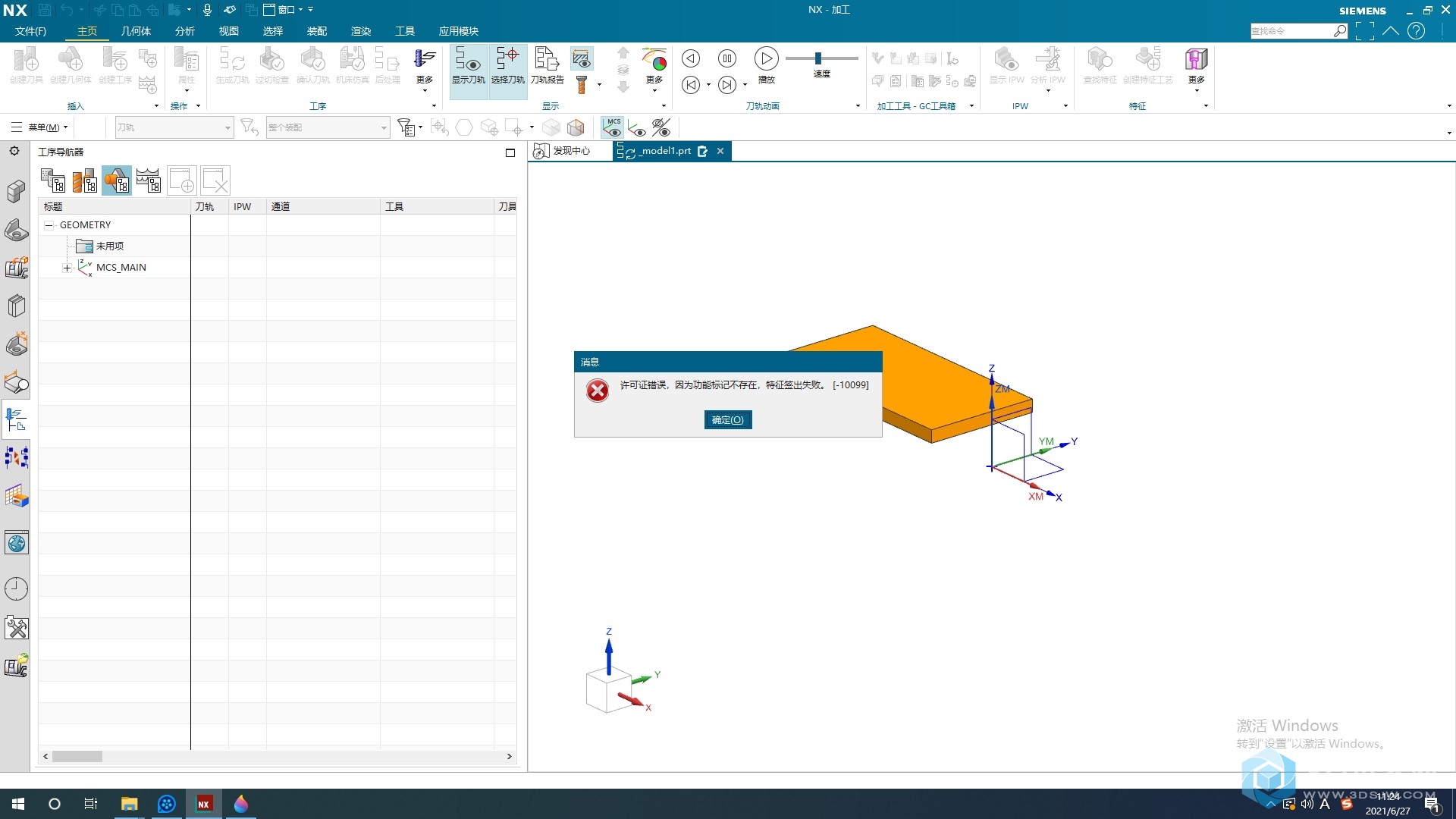Image resolution: width=1456 pixels, height=819 pixels.
Task: Toggle the coordinate axes display eye button
Action: pos(637,127)
